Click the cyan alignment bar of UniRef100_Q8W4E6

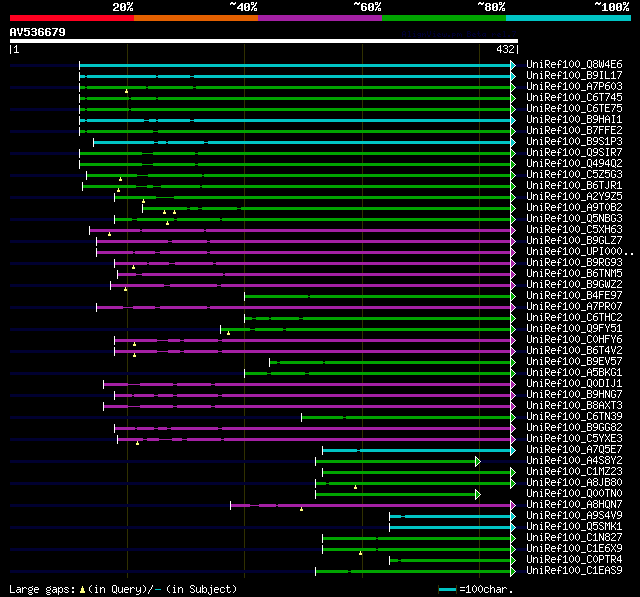295,65
